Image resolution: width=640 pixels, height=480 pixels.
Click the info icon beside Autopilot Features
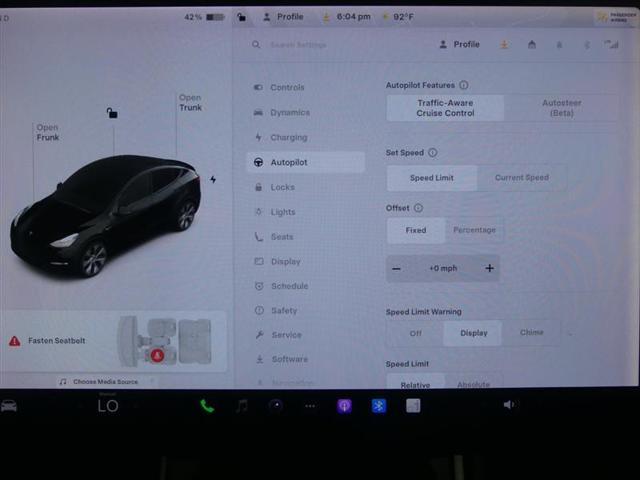coord(464,85)
